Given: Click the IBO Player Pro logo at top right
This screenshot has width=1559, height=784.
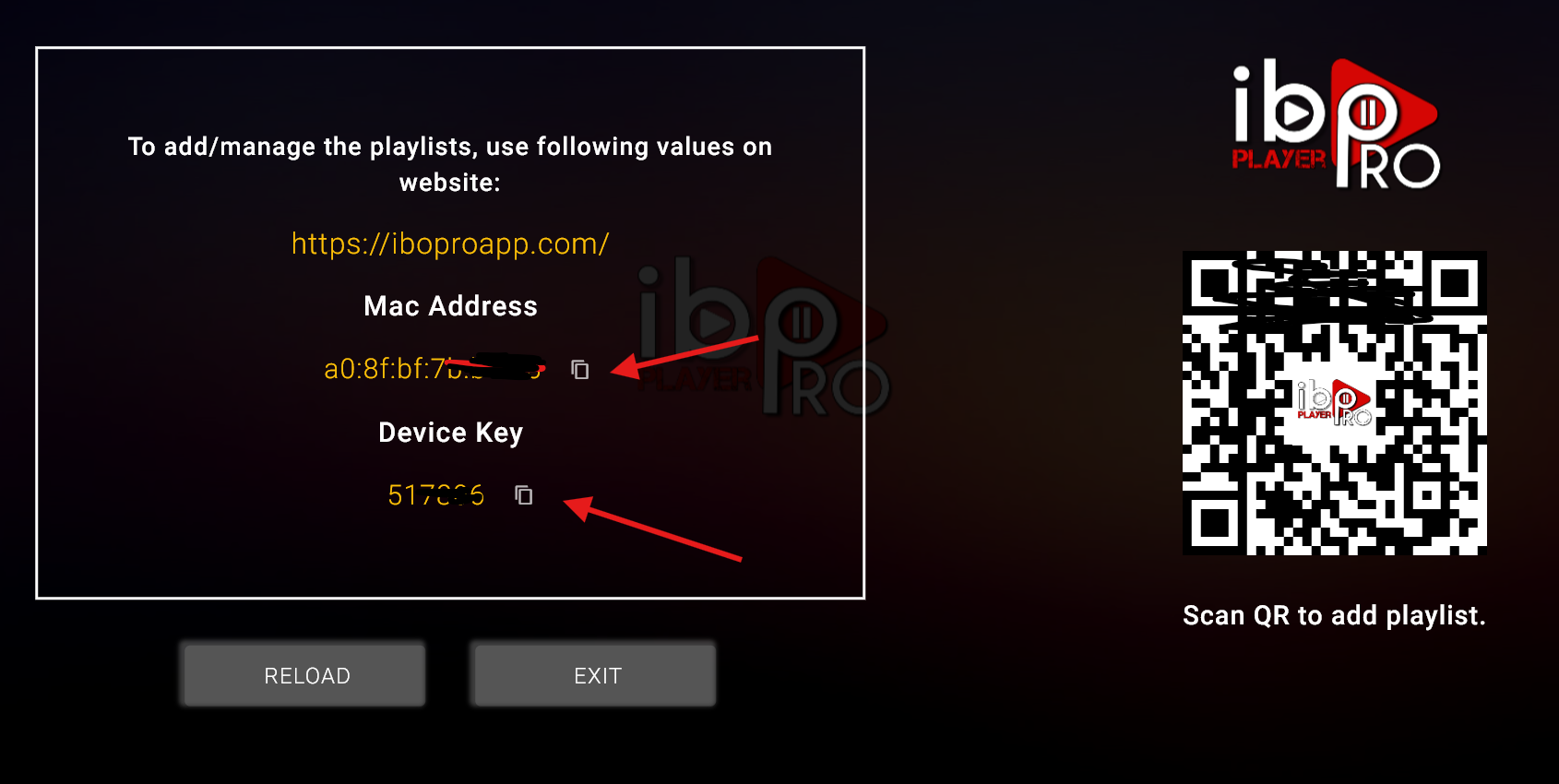Looking at the screenshot, I should [x=1336, y=125].
